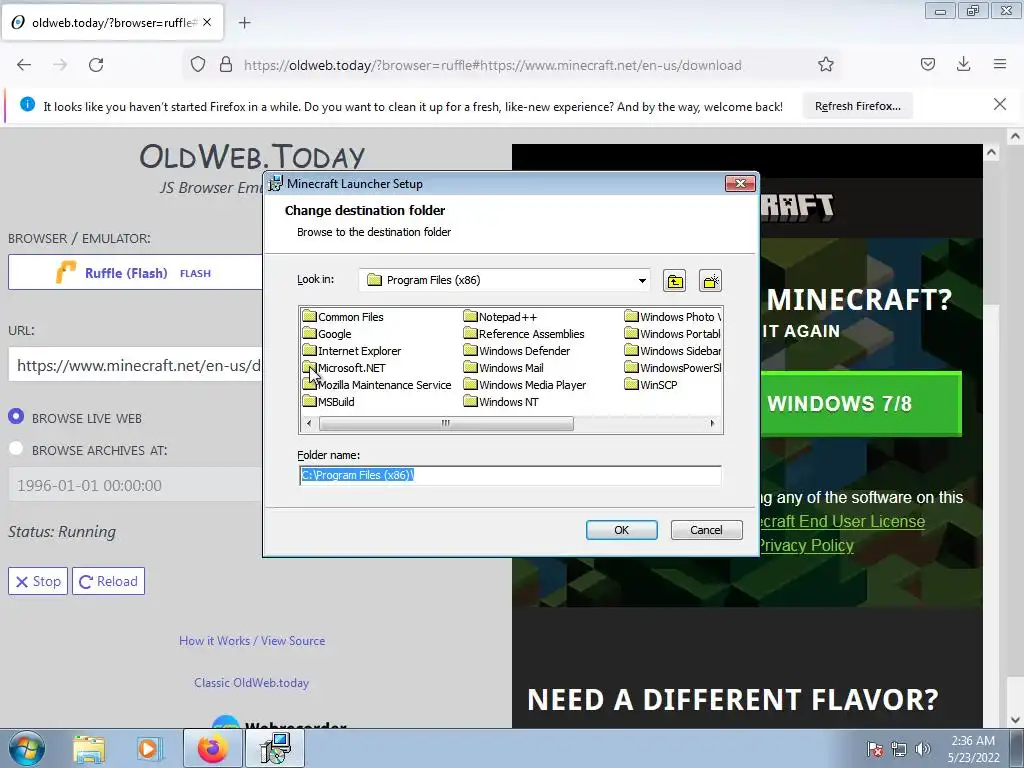This screenshot has height=768, width=1024.
Task: Select the Windows Portable Devices folder
Action: 673,334
